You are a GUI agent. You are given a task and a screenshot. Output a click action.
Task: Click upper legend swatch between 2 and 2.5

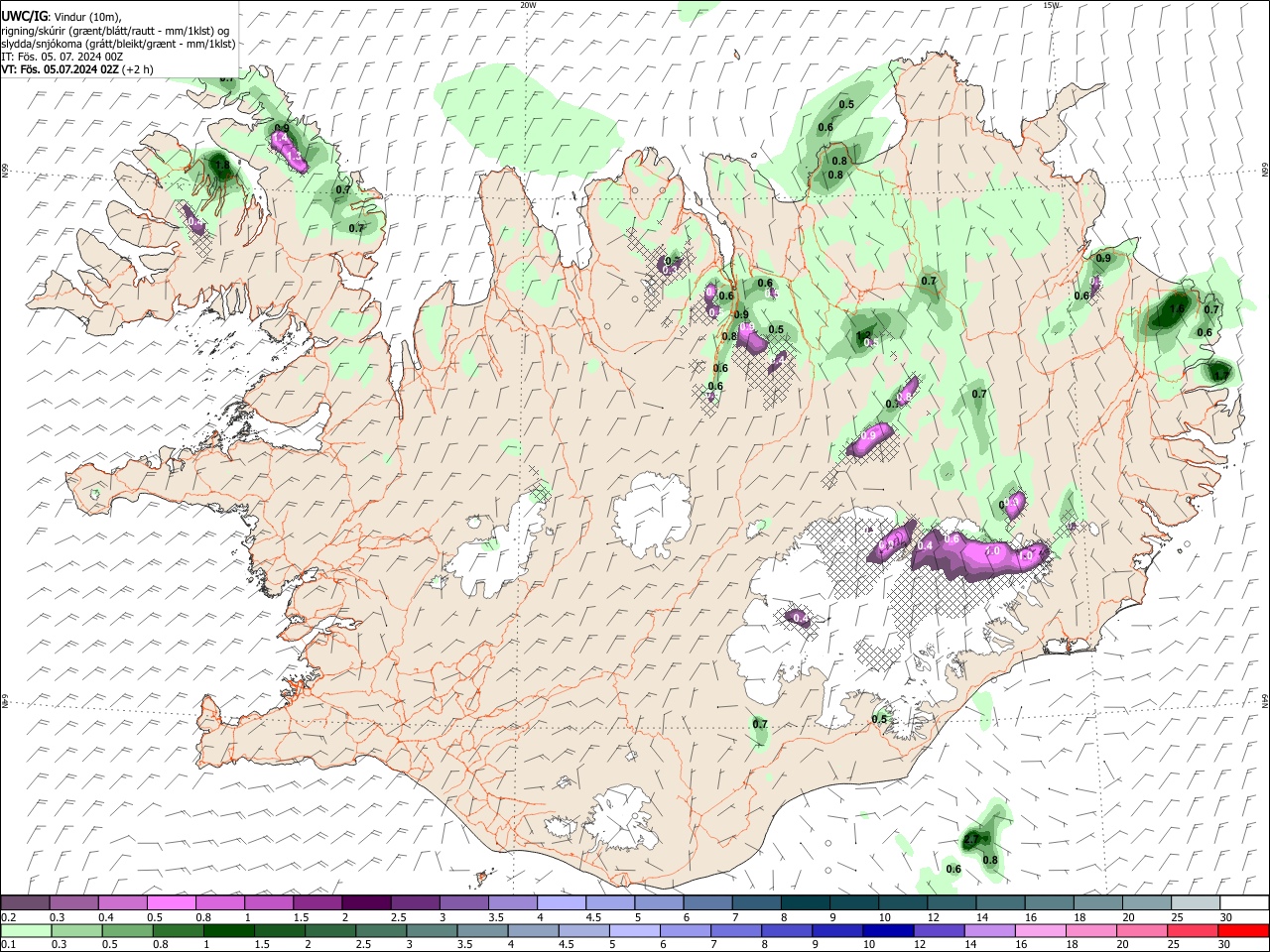[365, 902]
